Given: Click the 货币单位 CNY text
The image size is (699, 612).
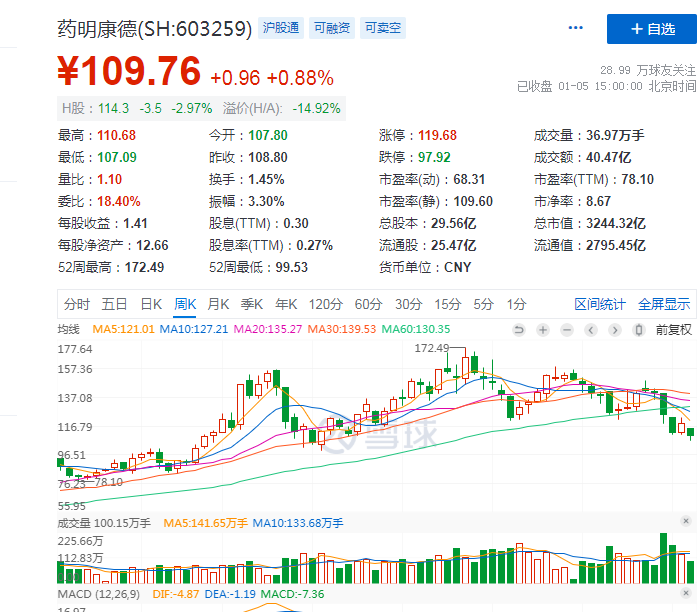Looking at the screenshot, I should click(x=425, y=267).
